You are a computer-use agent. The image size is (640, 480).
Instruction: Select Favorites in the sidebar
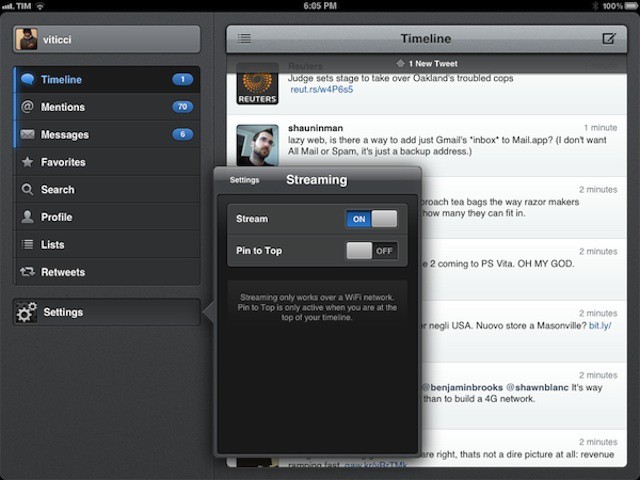pos(107,162)
